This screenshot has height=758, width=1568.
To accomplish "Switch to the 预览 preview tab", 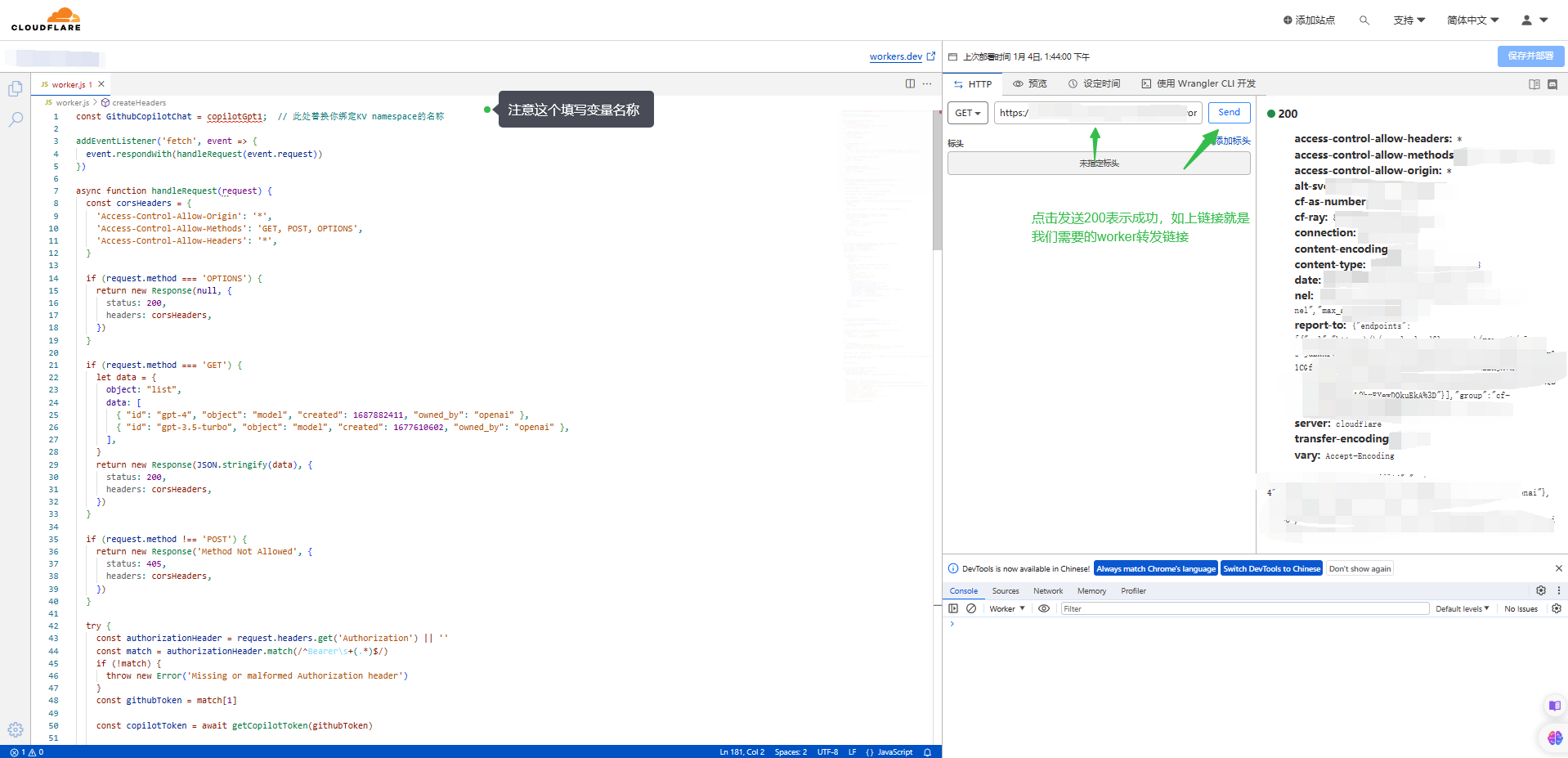I will click(x=1030, y=83).
